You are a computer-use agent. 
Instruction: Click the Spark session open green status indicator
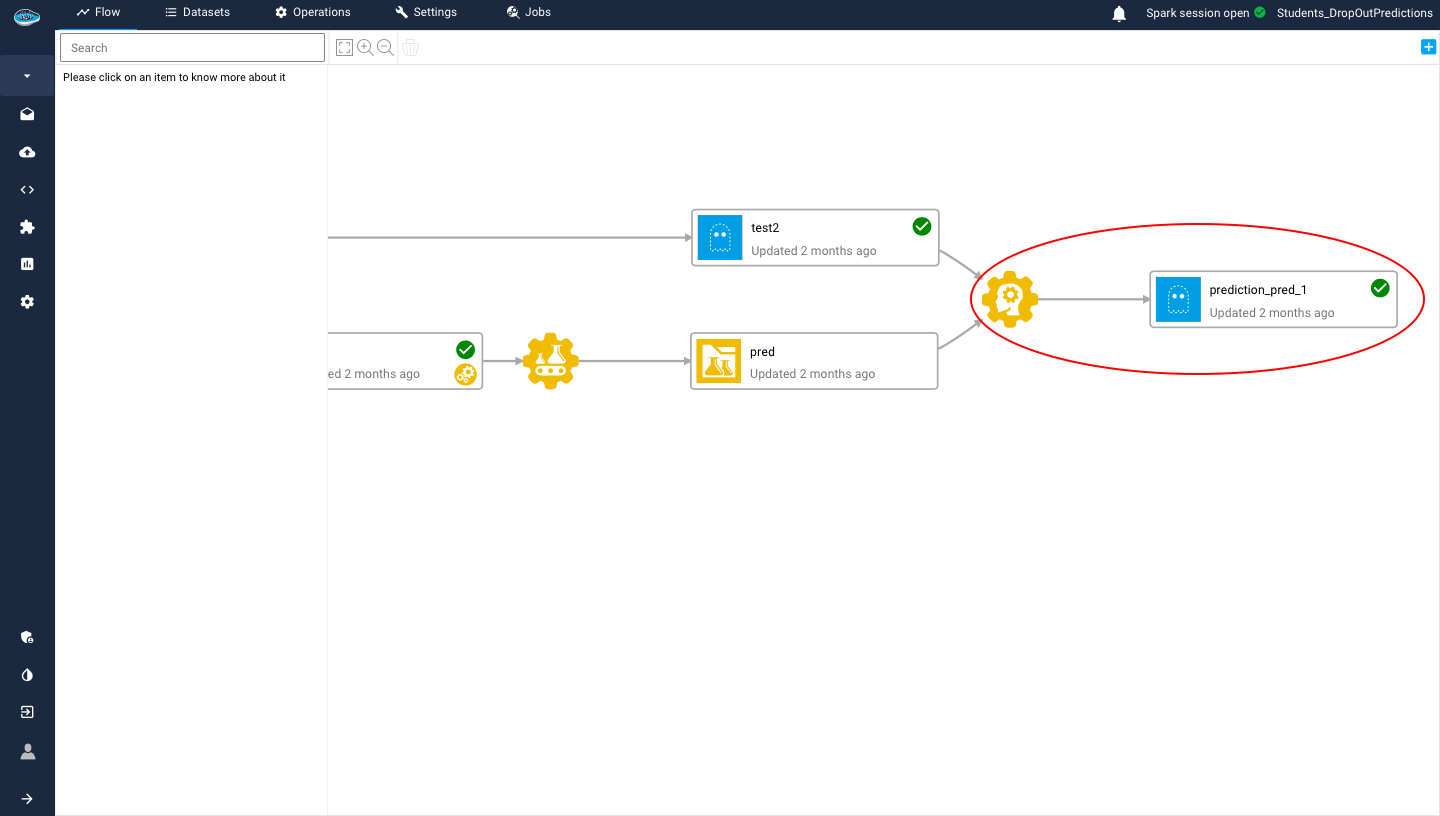(1259, 13)
